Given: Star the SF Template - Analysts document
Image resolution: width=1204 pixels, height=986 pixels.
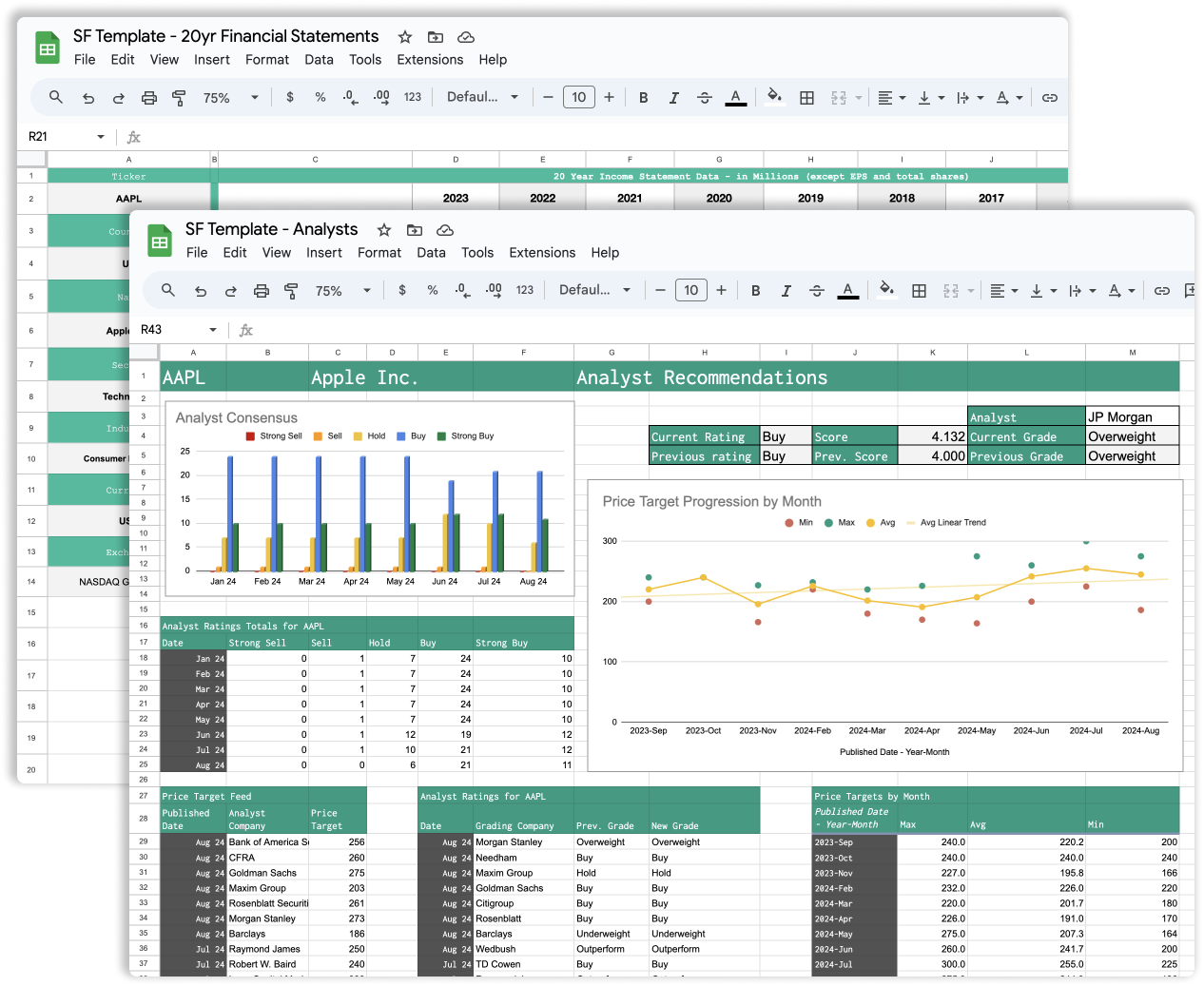Looking at the screenshot, I should (384, 230).
